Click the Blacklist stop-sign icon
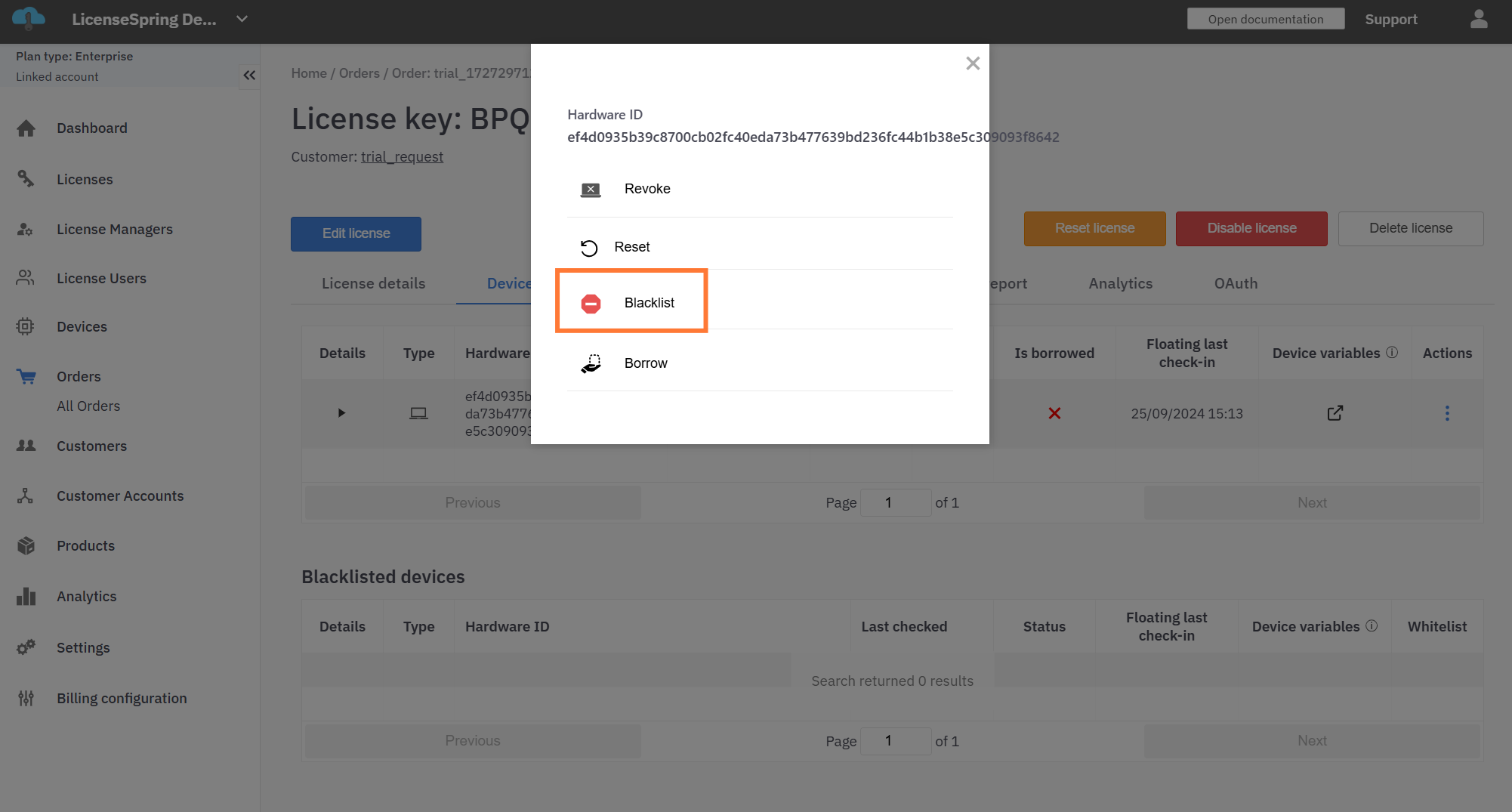 pyautogui.click(x=591, y=303)
